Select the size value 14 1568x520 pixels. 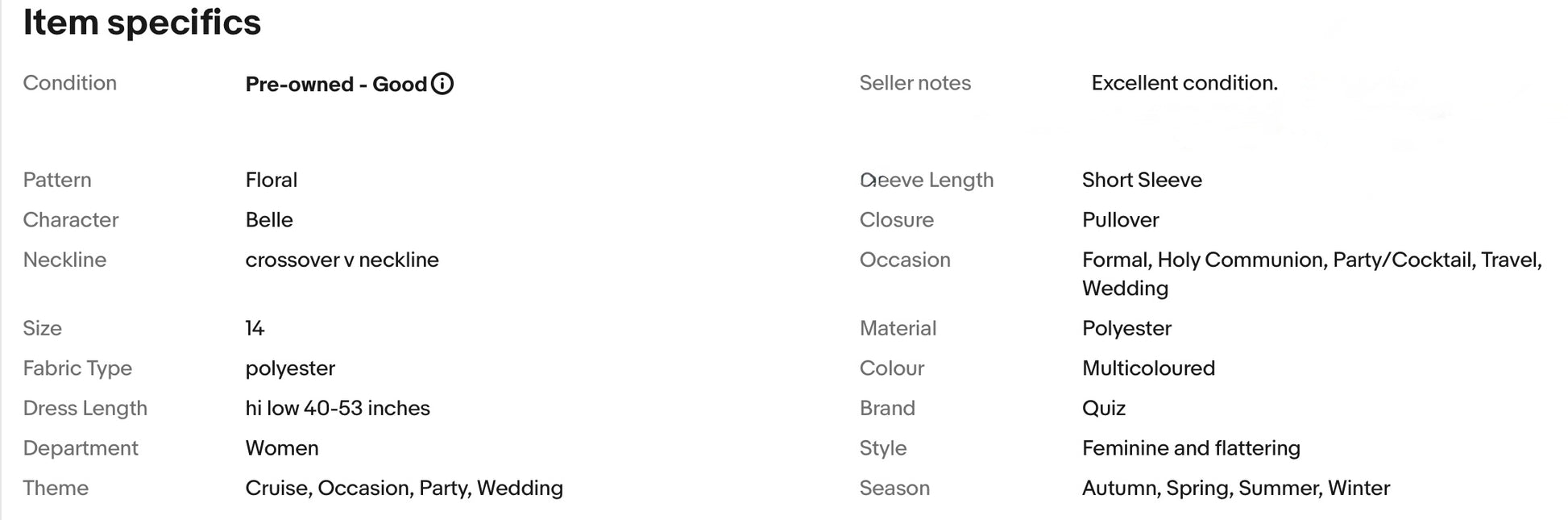(255, 328)
